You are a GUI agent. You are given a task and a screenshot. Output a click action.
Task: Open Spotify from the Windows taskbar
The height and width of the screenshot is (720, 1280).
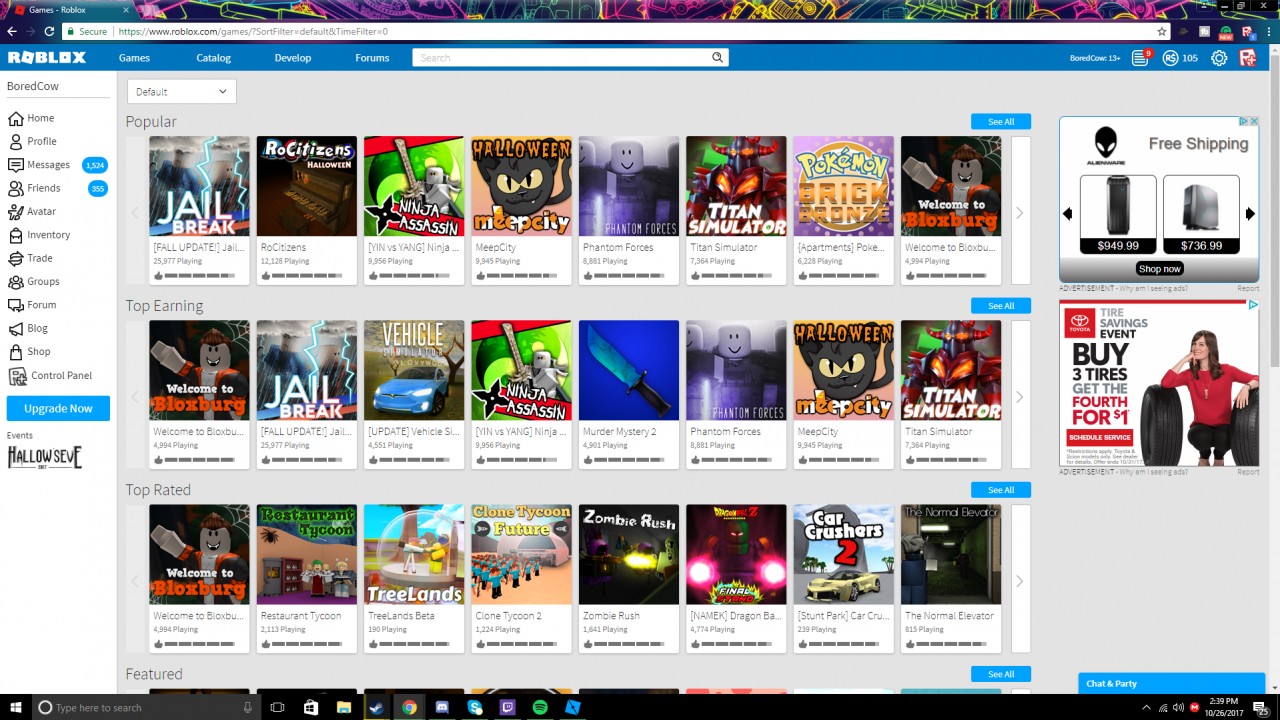coord(540,707)
